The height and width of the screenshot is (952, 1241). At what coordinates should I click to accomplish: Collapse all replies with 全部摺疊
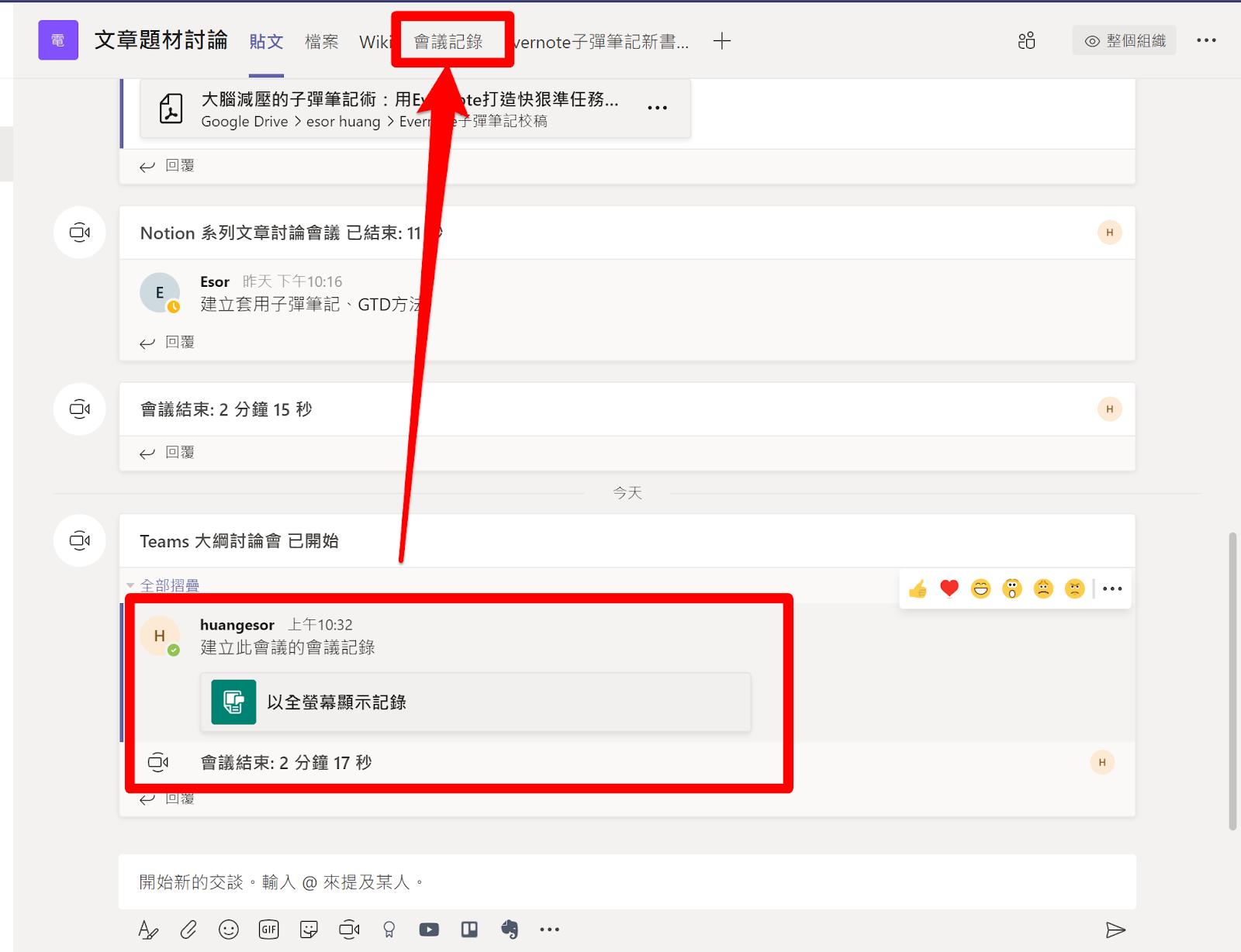click(x=169, y=585)
